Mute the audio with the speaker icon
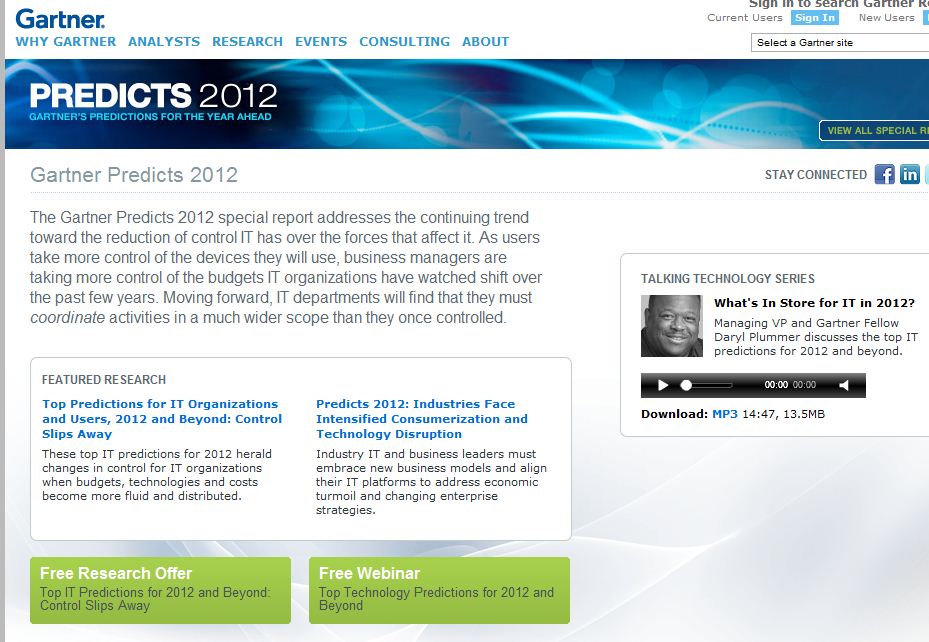This screenshot has height=642, width=929. point(844,385)
